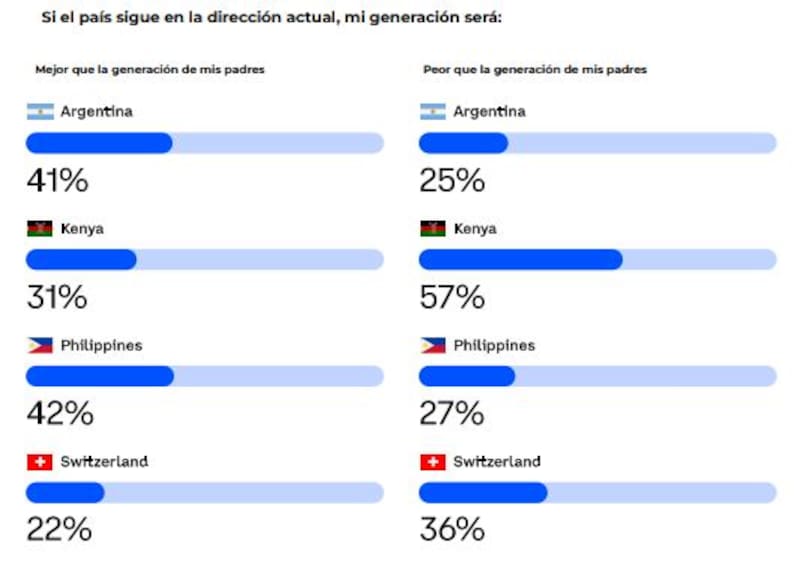Select the Philippines flag in the "Mejor" column
The width and height of the screenshot is (800, 583).
click(x=39, y=346)
